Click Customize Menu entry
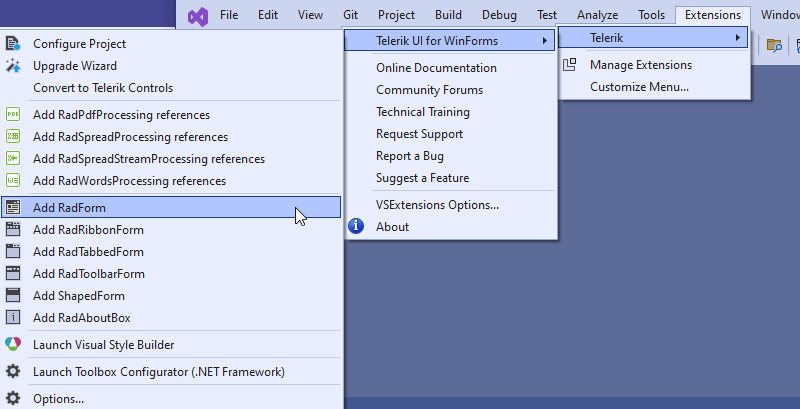 click(639, 87)
